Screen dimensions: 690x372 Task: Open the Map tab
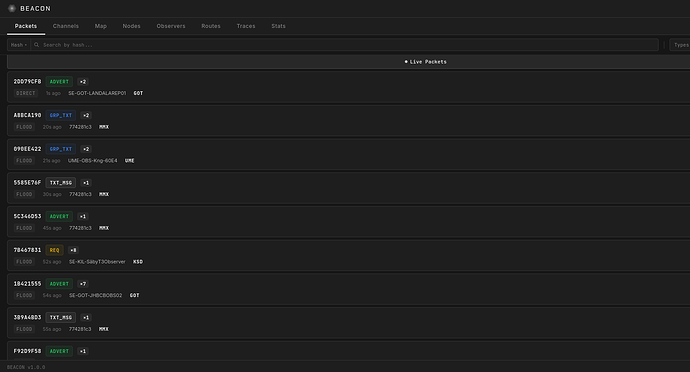coord(101,26)
